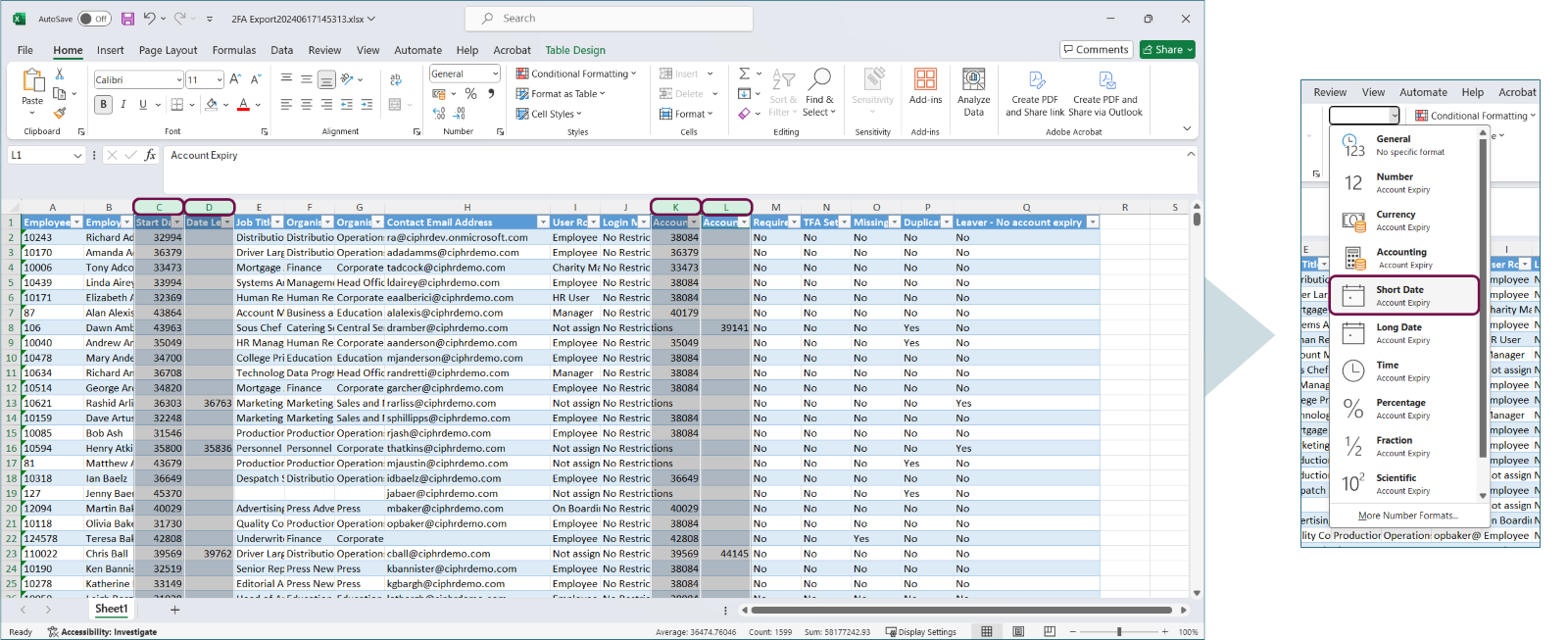Image resolution: width=1568 pixels, height=640 pixels.
Task: Click the Search box in the title bar
Action: pyautogui.click(x=609, y=19)
